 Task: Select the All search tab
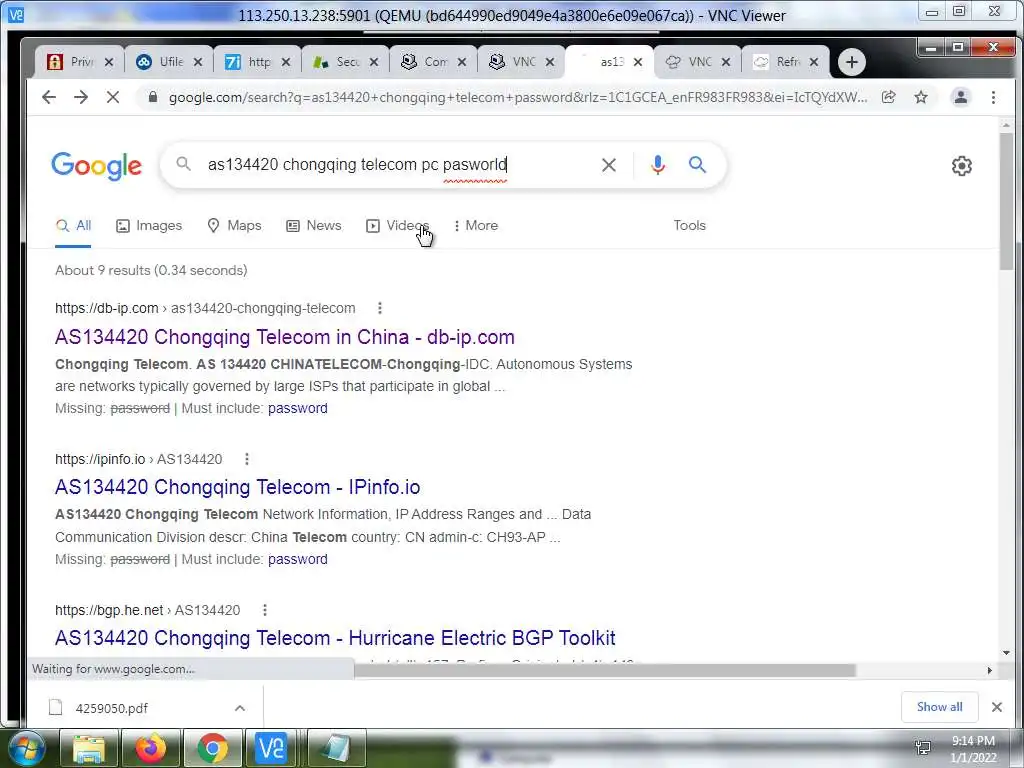pos(73,225)
